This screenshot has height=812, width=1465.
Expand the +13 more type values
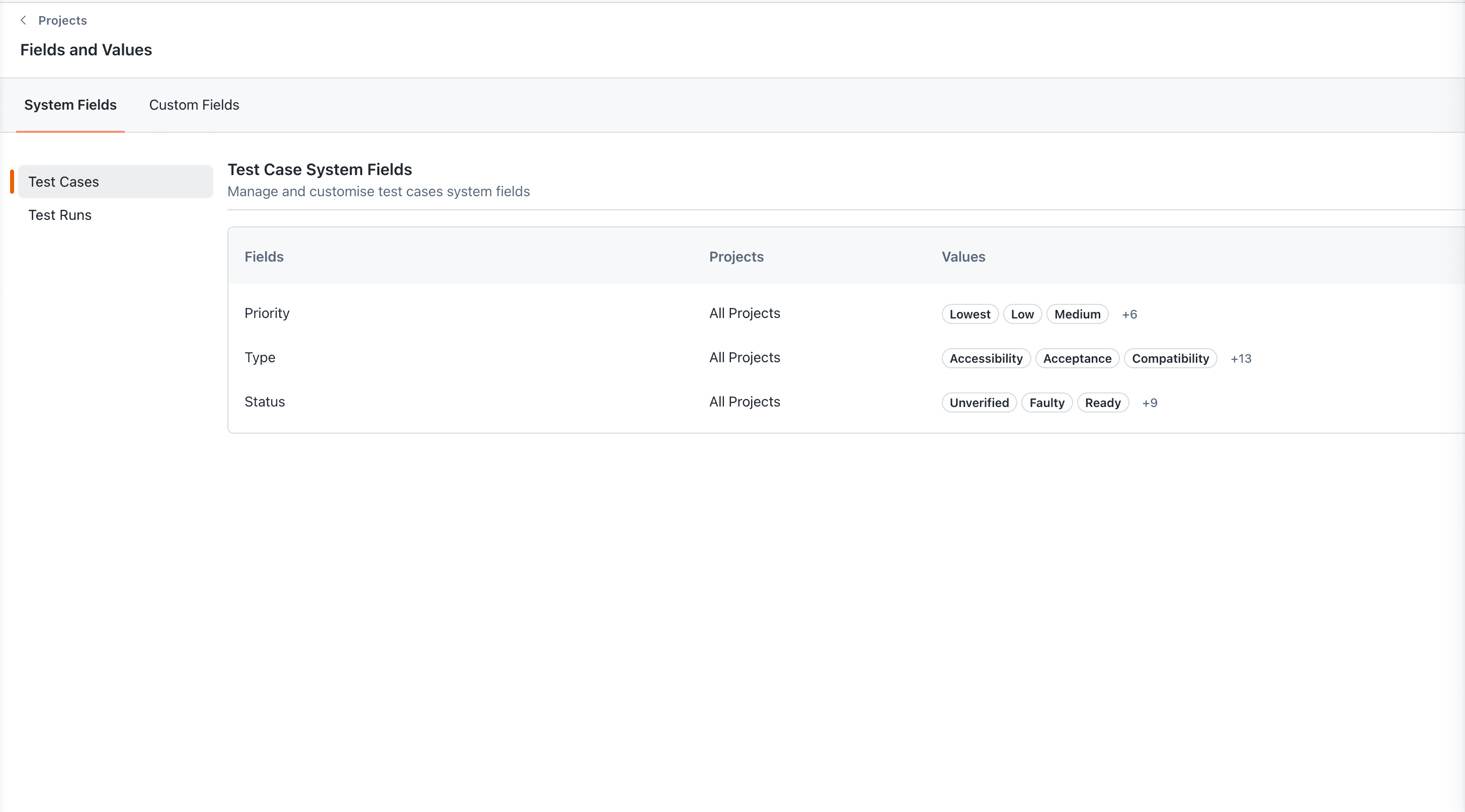(1241, 359)
